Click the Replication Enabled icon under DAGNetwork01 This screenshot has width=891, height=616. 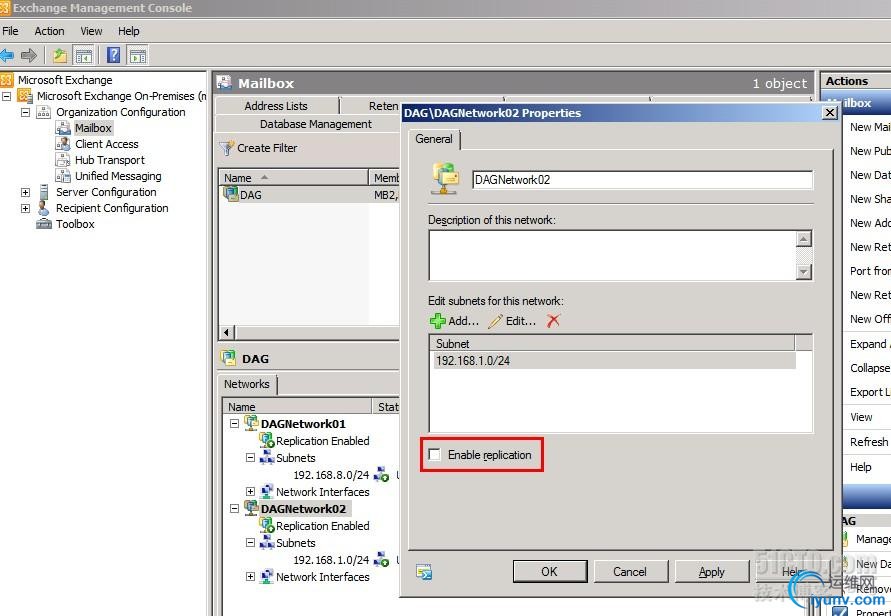267,440
